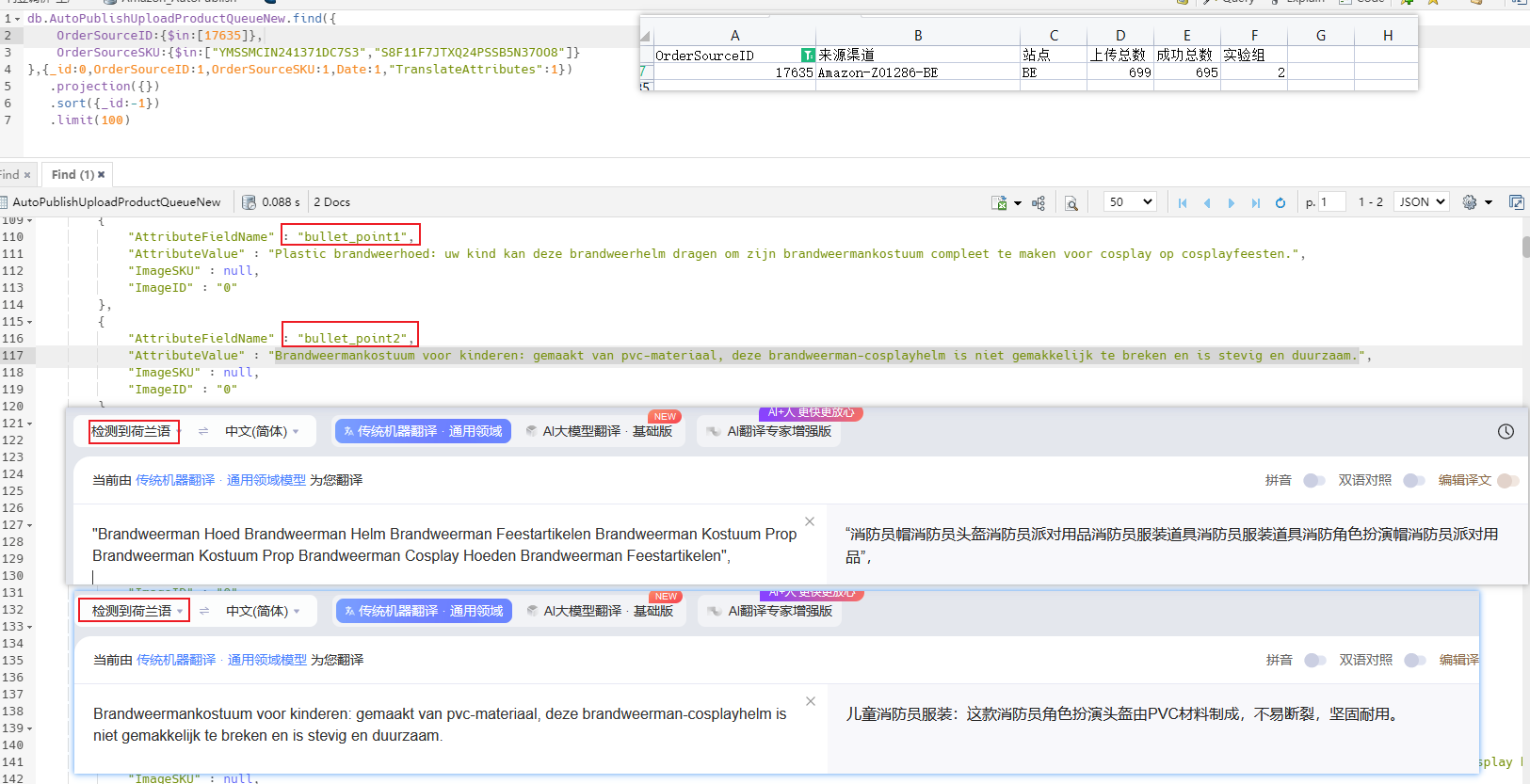Toggle upper 拼音 switch
This screenshot has width=1530, height=784.
[1314, 480]
